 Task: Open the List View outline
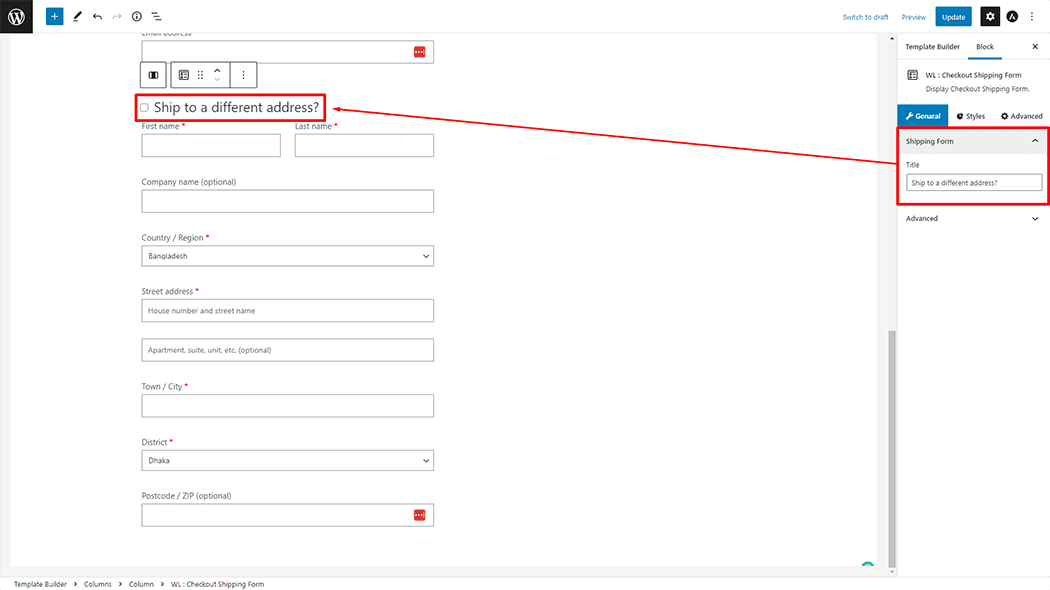click(157, 17)
